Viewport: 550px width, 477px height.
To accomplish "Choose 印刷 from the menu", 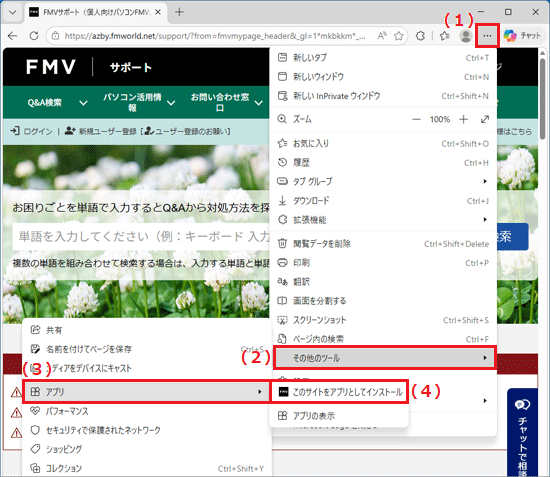I will 383,263.
